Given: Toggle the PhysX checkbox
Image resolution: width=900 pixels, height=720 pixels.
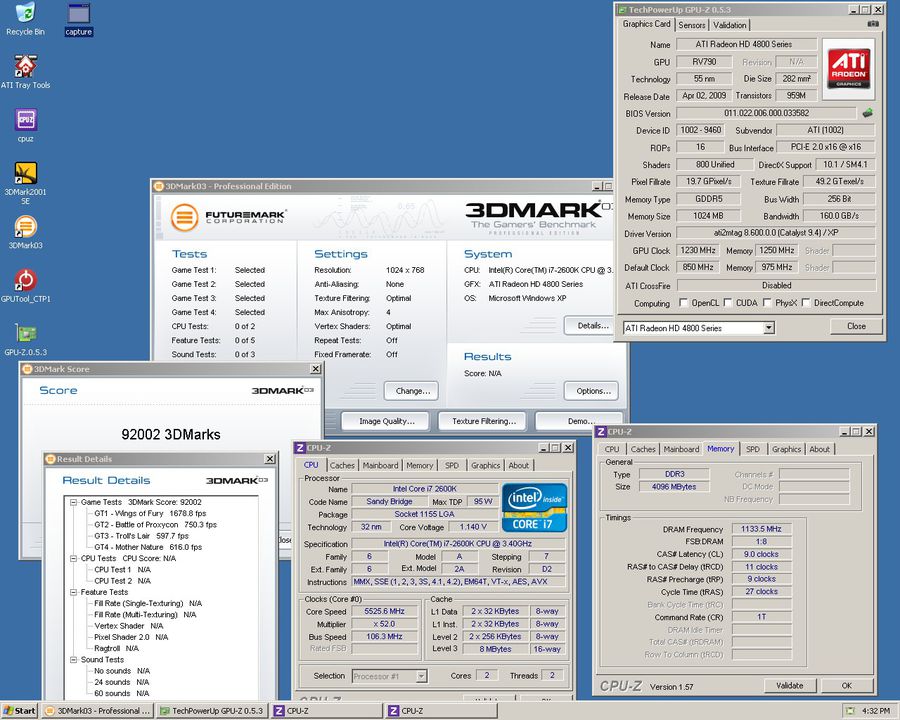Looking at the screenshot, I should (767, 303).
